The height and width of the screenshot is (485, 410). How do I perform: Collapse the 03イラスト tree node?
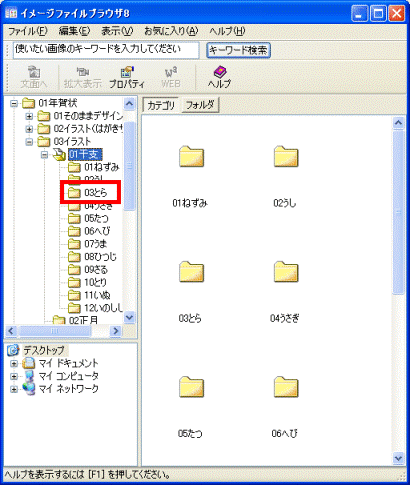tap(29, 142)
